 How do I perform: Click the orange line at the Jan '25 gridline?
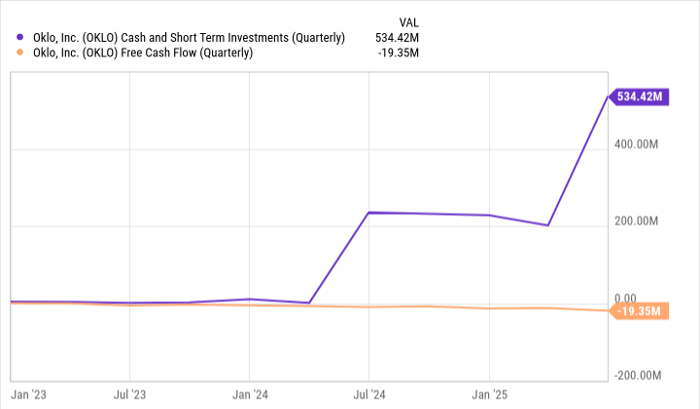[488, 308]
